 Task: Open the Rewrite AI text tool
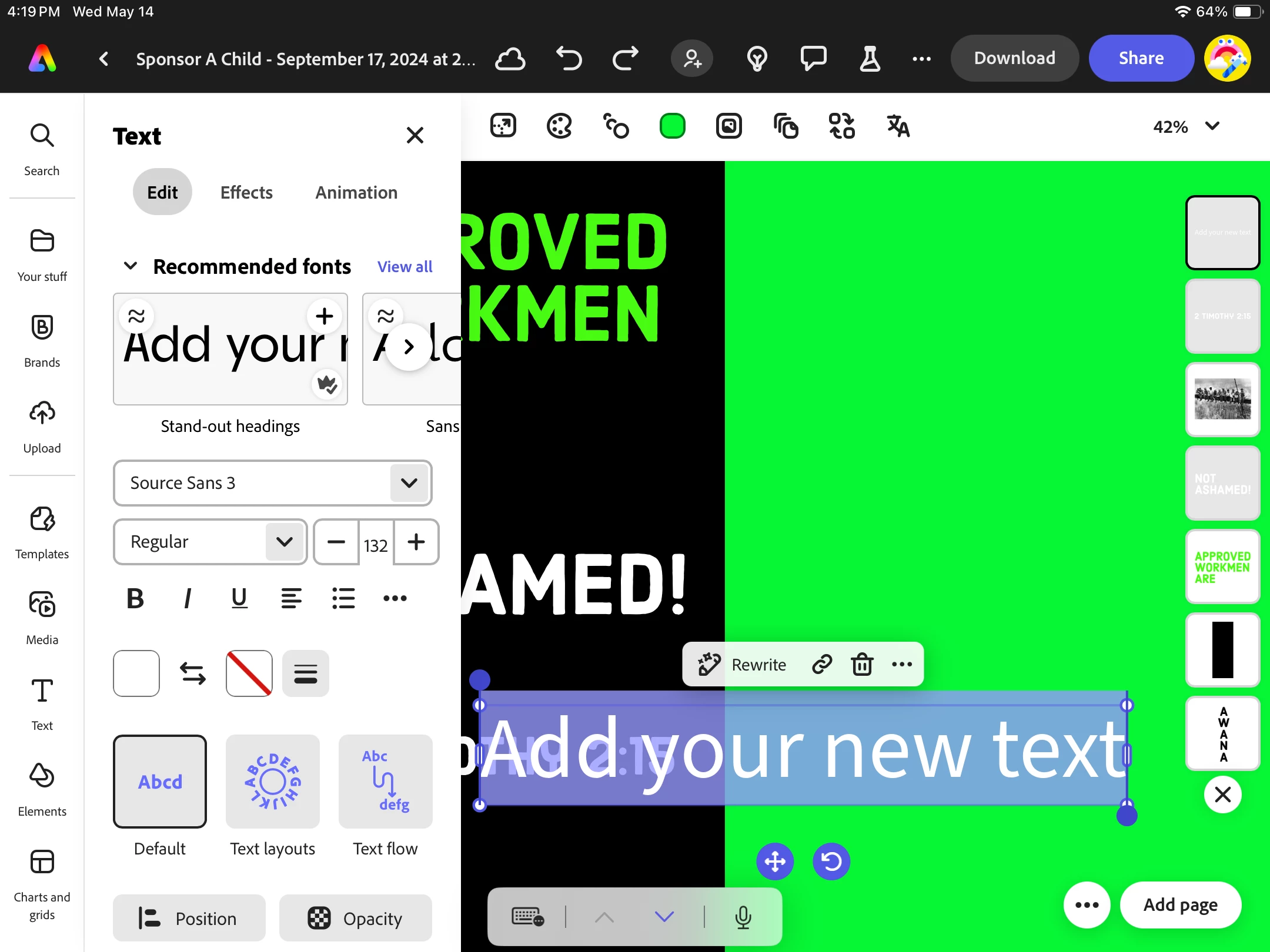[742, 665]
